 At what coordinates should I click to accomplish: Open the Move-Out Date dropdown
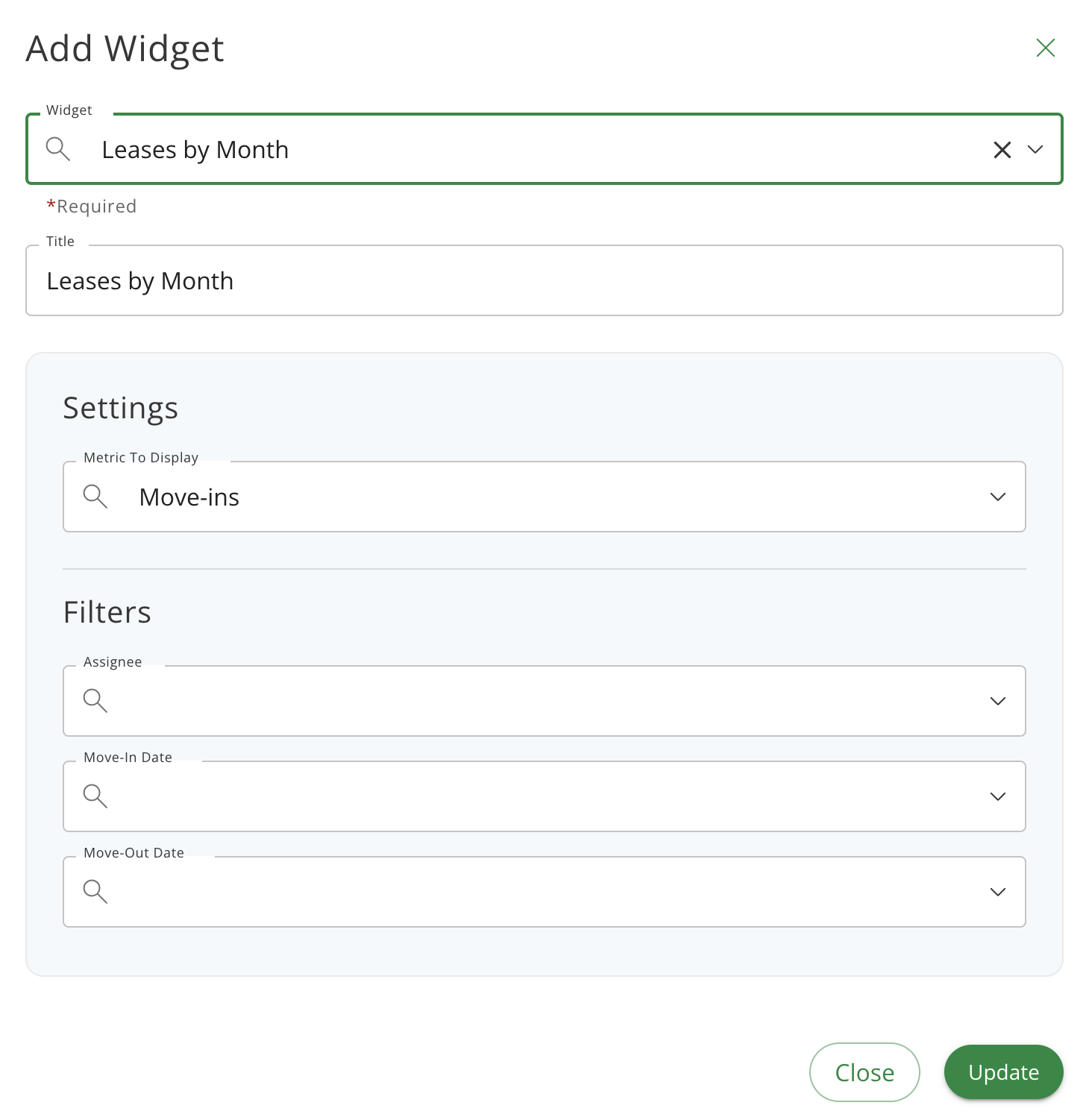(997, 892)
